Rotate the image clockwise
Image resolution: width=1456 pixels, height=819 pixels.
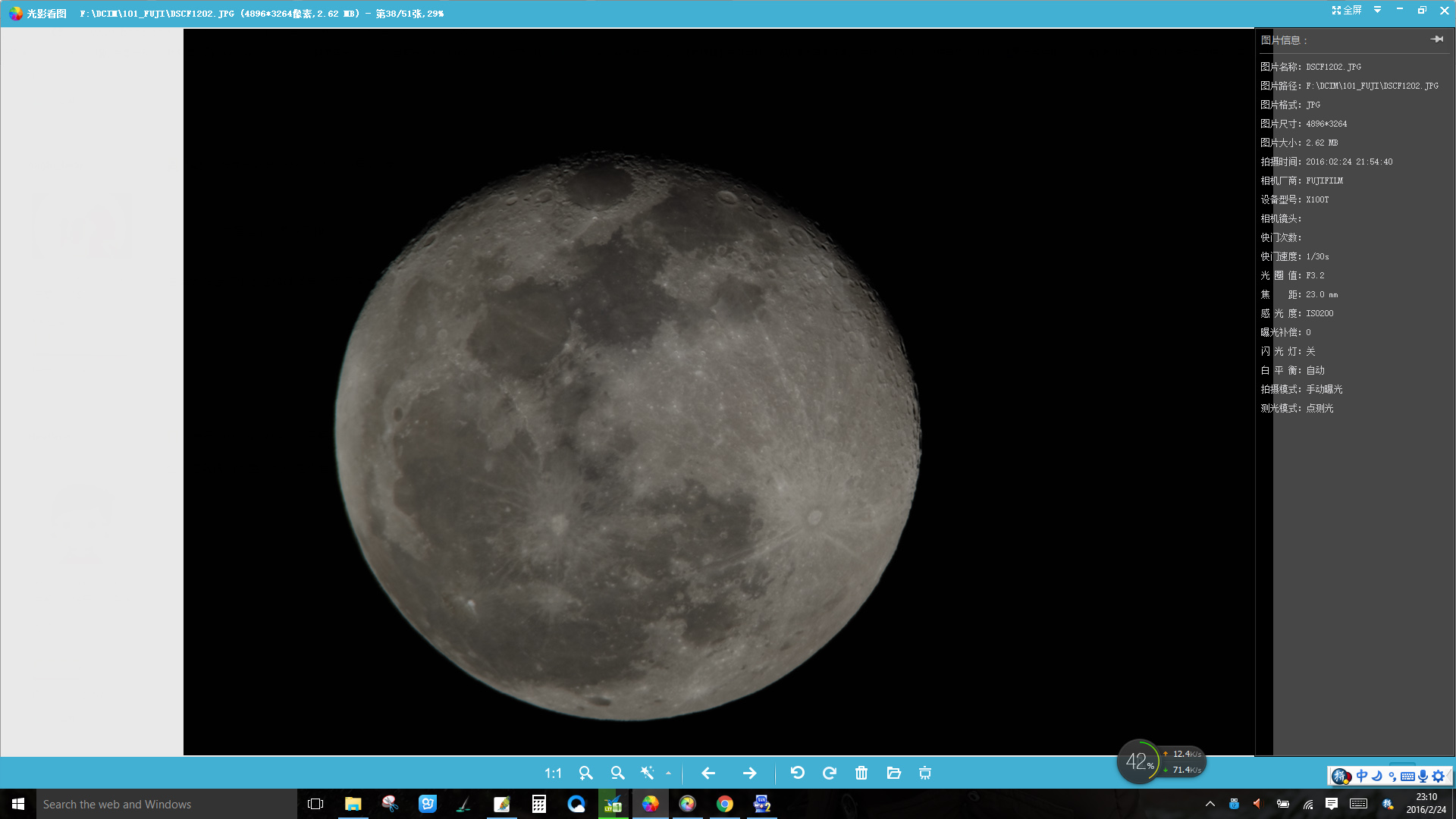coord(829,773)
